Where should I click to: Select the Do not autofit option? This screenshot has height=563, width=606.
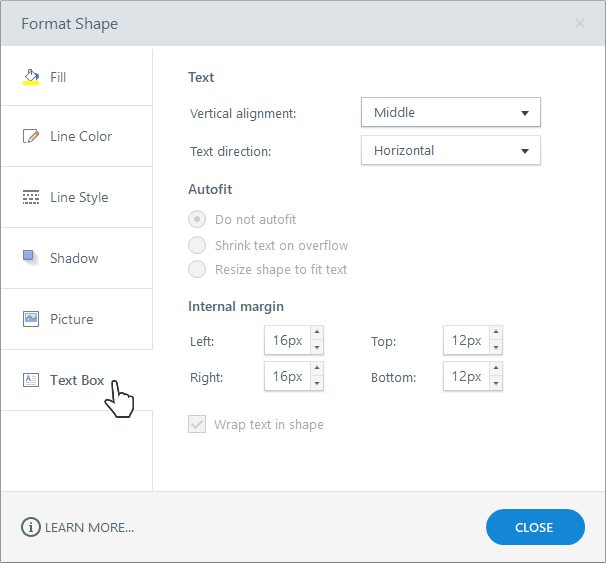click(198, 219)
